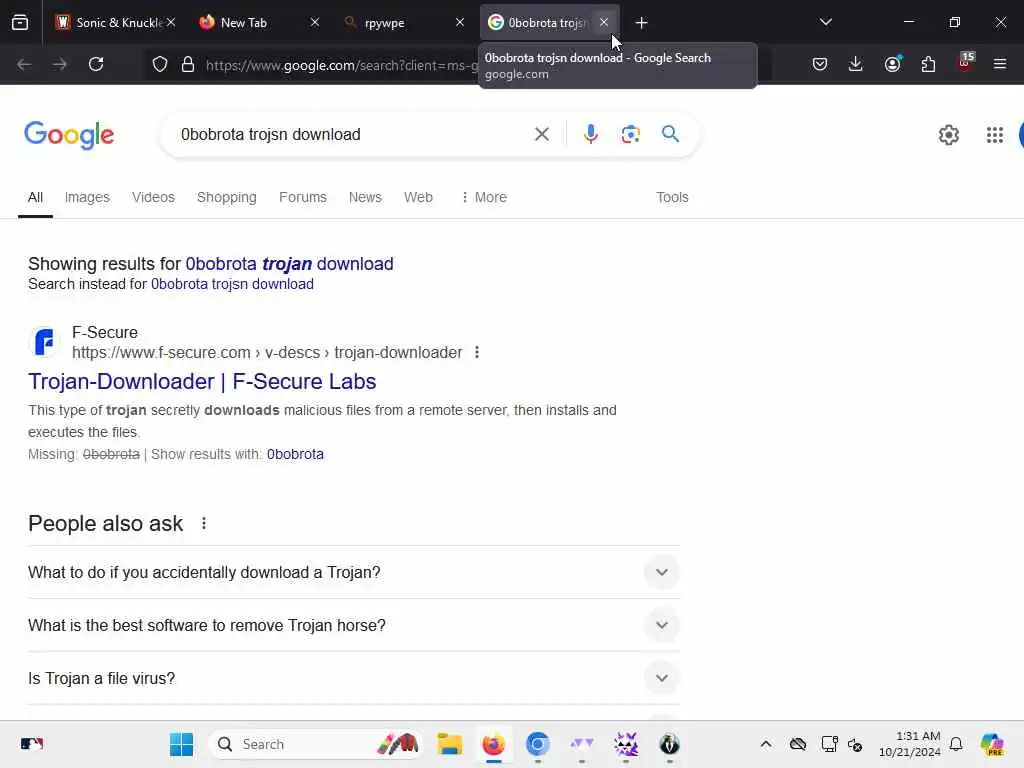Expand 'best software to remove Trojan horse'
This screenshot has height=768, width=1024.
tap(354, 626)
